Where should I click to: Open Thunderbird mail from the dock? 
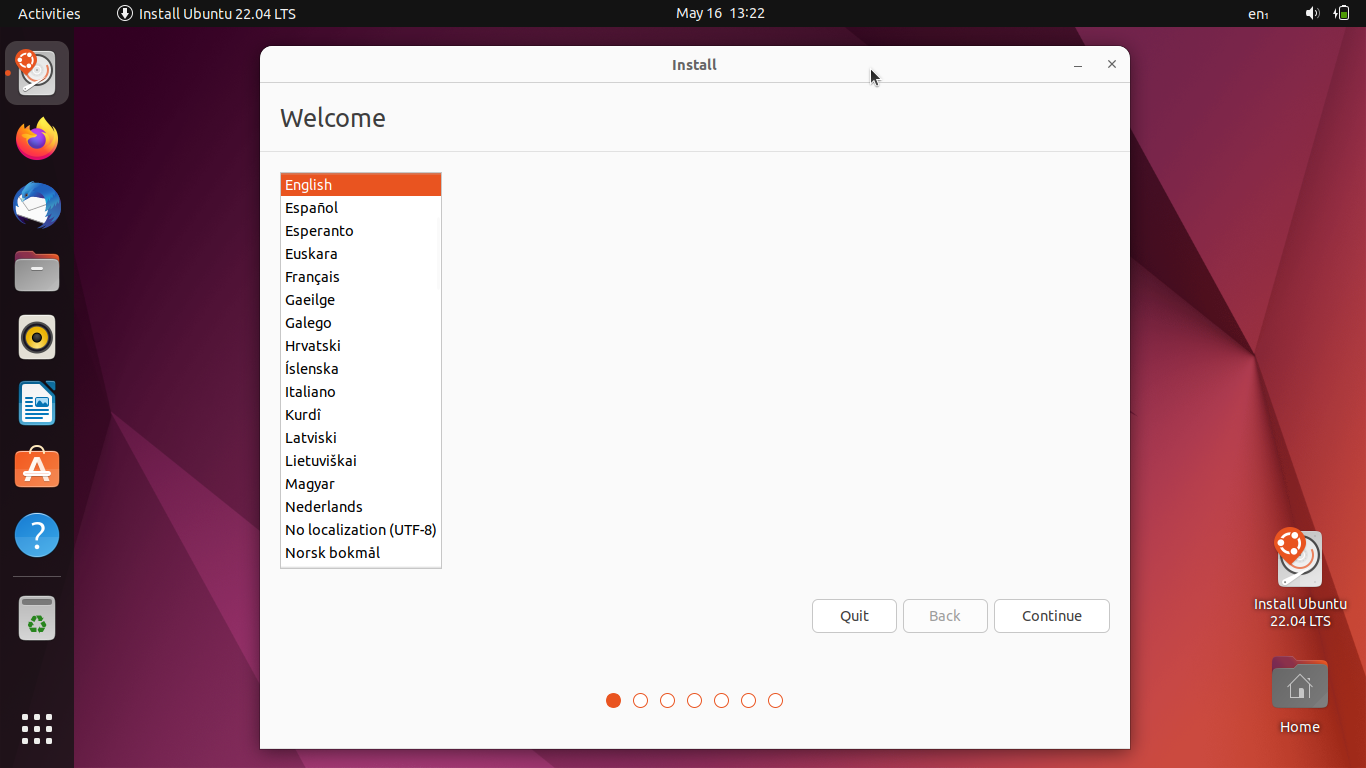point(37,205)
